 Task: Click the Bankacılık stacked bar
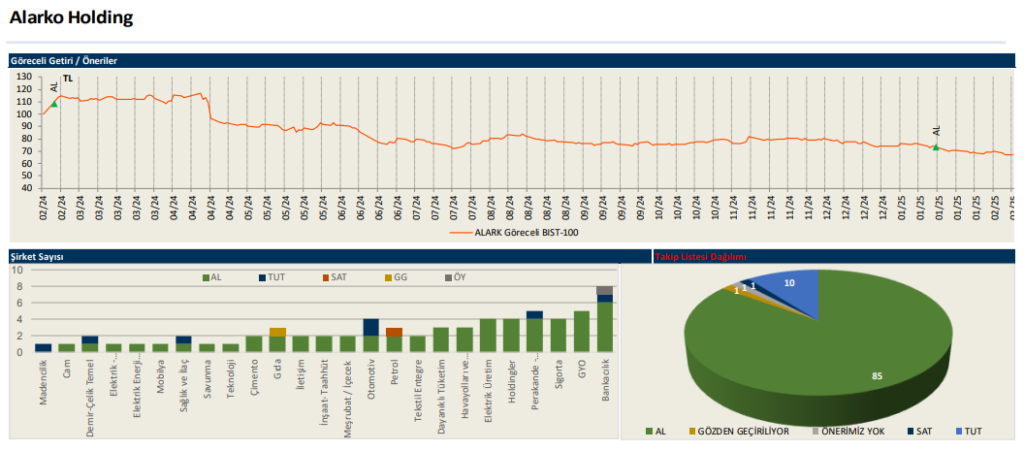pyautogui.click(x=604, y=320)
